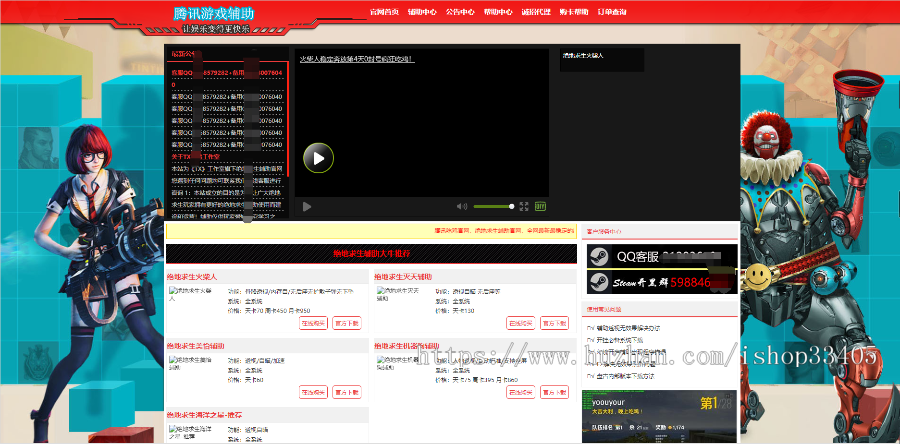Open 诚招代理 in the top navigation
This screenshot has height=444, width=900.
point(536,11)
